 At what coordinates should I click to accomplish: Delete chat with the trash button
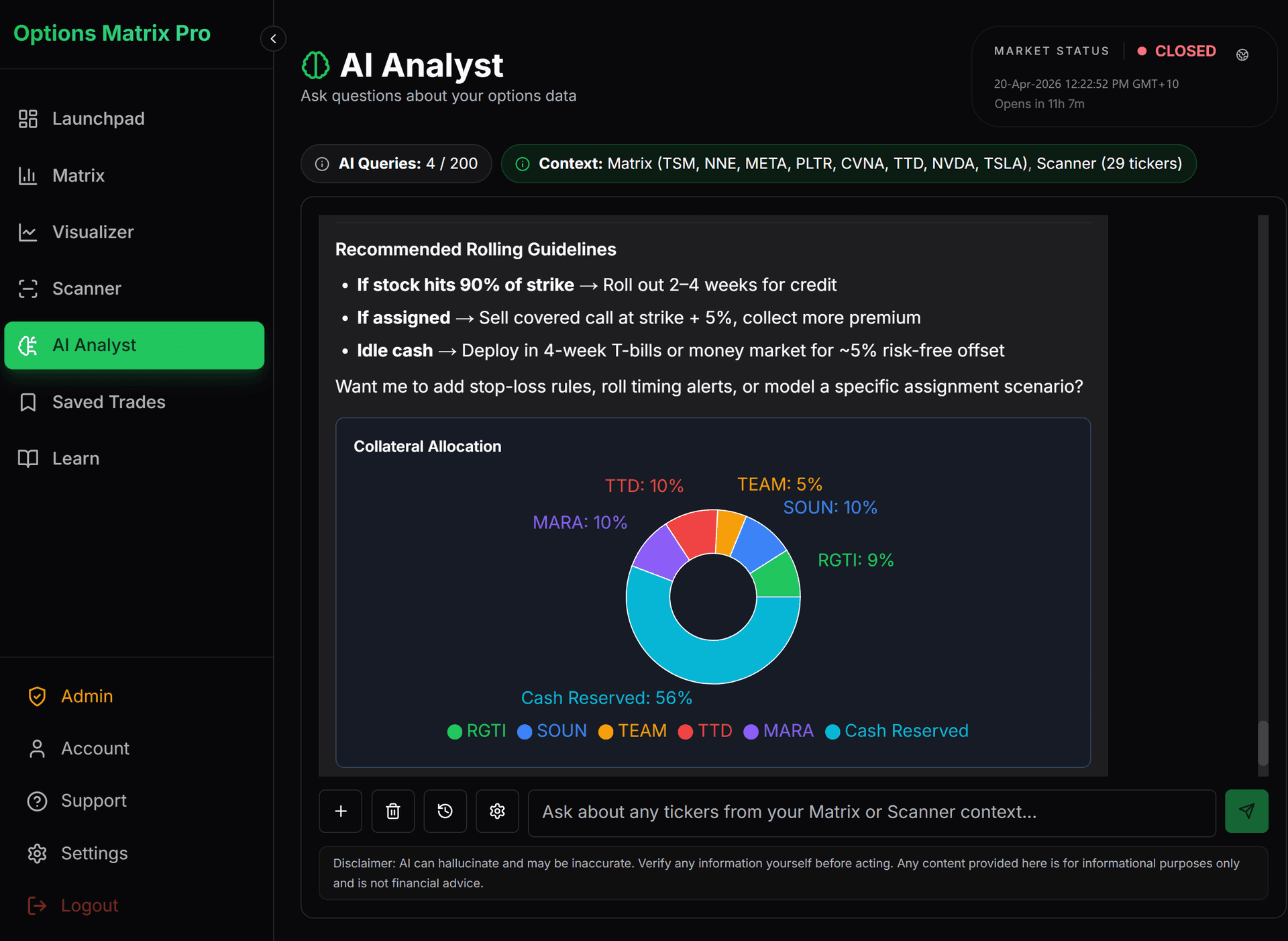(x=393, y=811)
